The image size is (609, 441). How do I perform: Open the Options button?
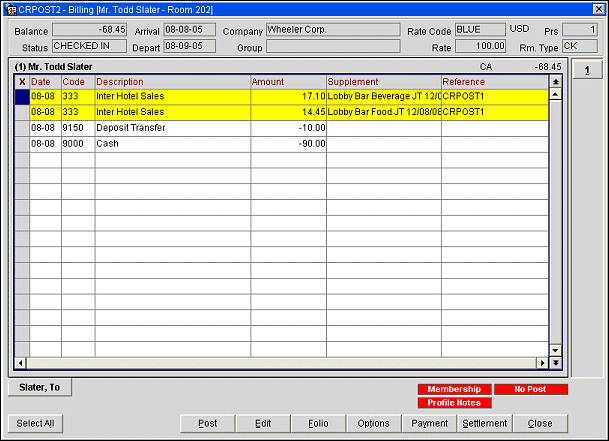point(374,423)
